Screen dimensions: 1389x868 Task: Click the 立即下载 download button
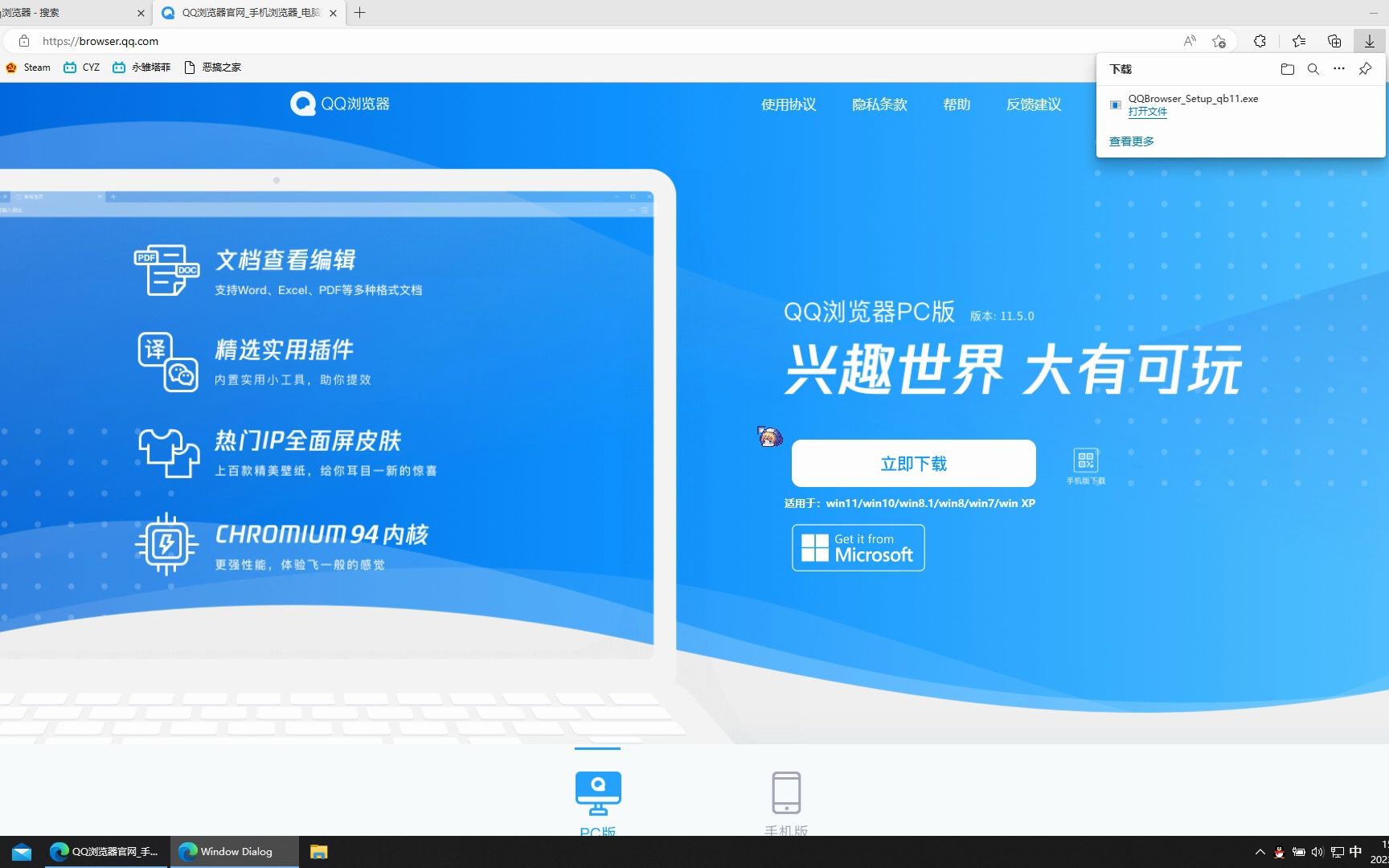913,463
